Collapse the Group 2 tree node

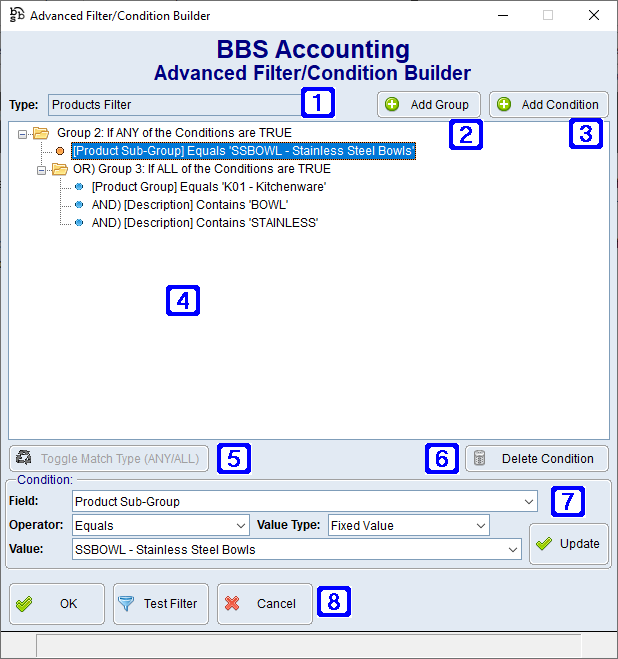coord(23,133)
